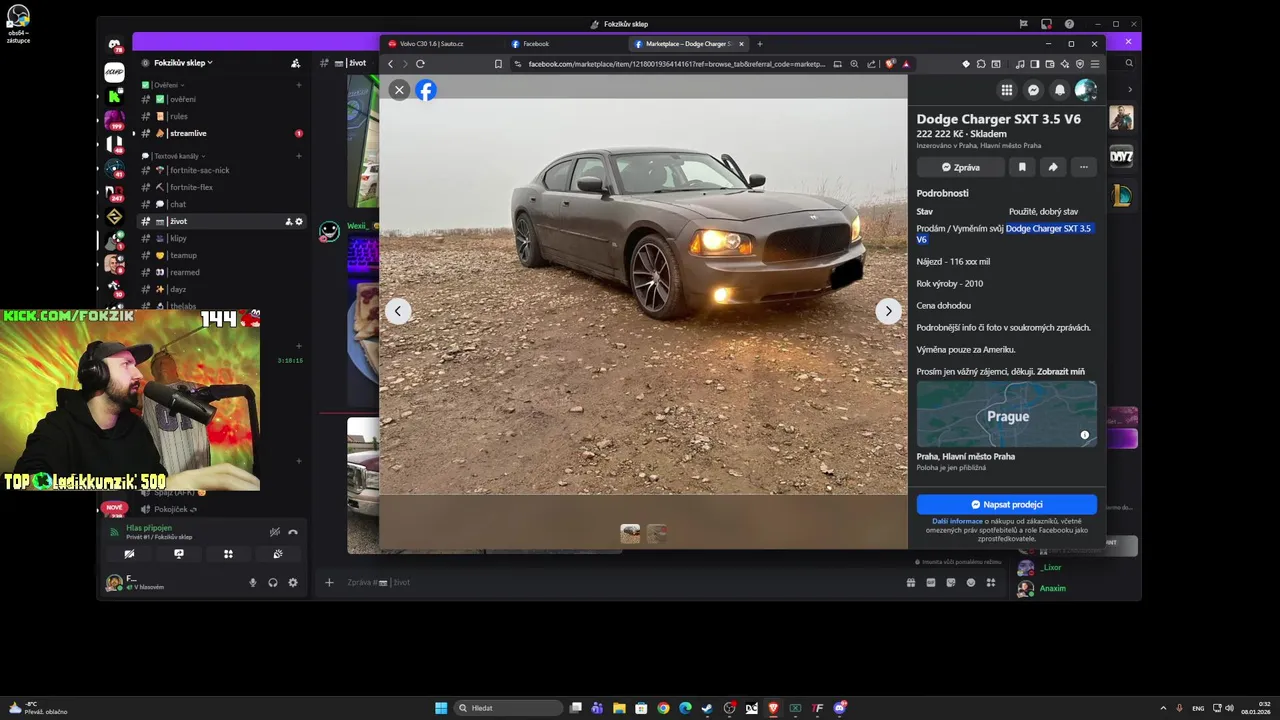Open the browser zoom magnifier icon
The width and height of the screenshot is (1280, 720).
[x=854, y=64]
